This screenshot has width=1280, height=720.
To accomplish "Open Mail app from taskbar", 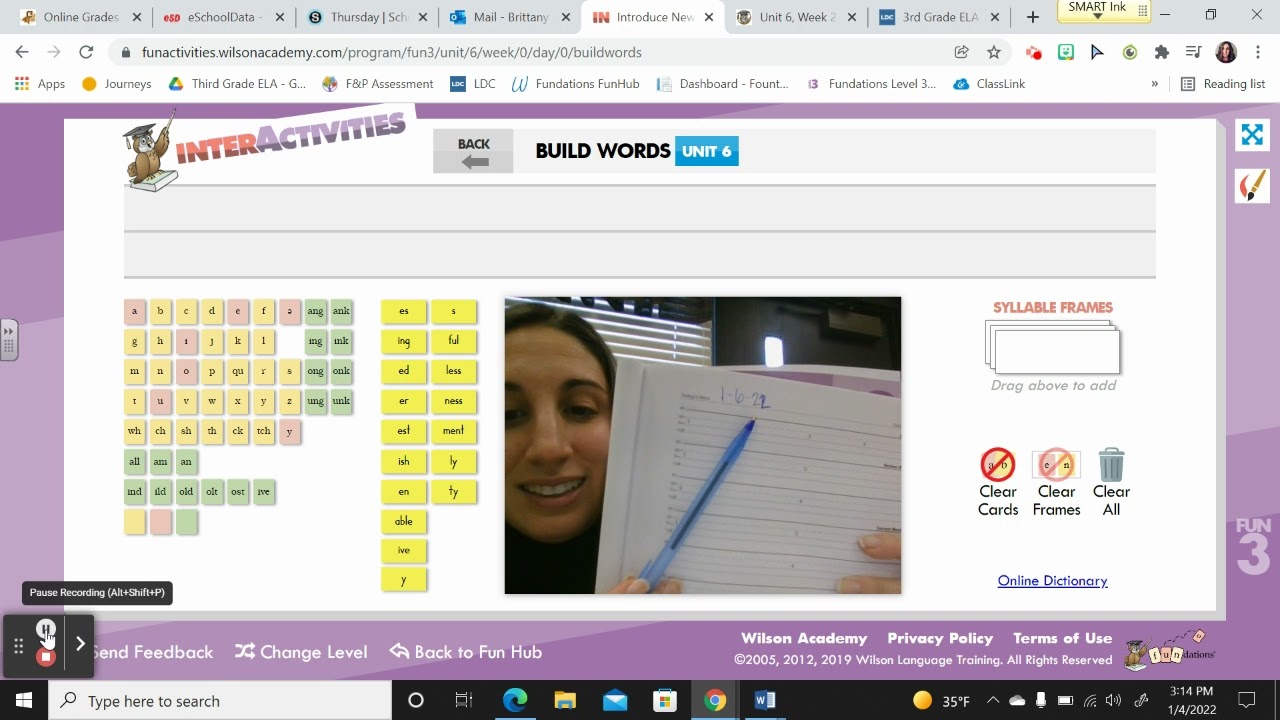I will click(615, 700).
